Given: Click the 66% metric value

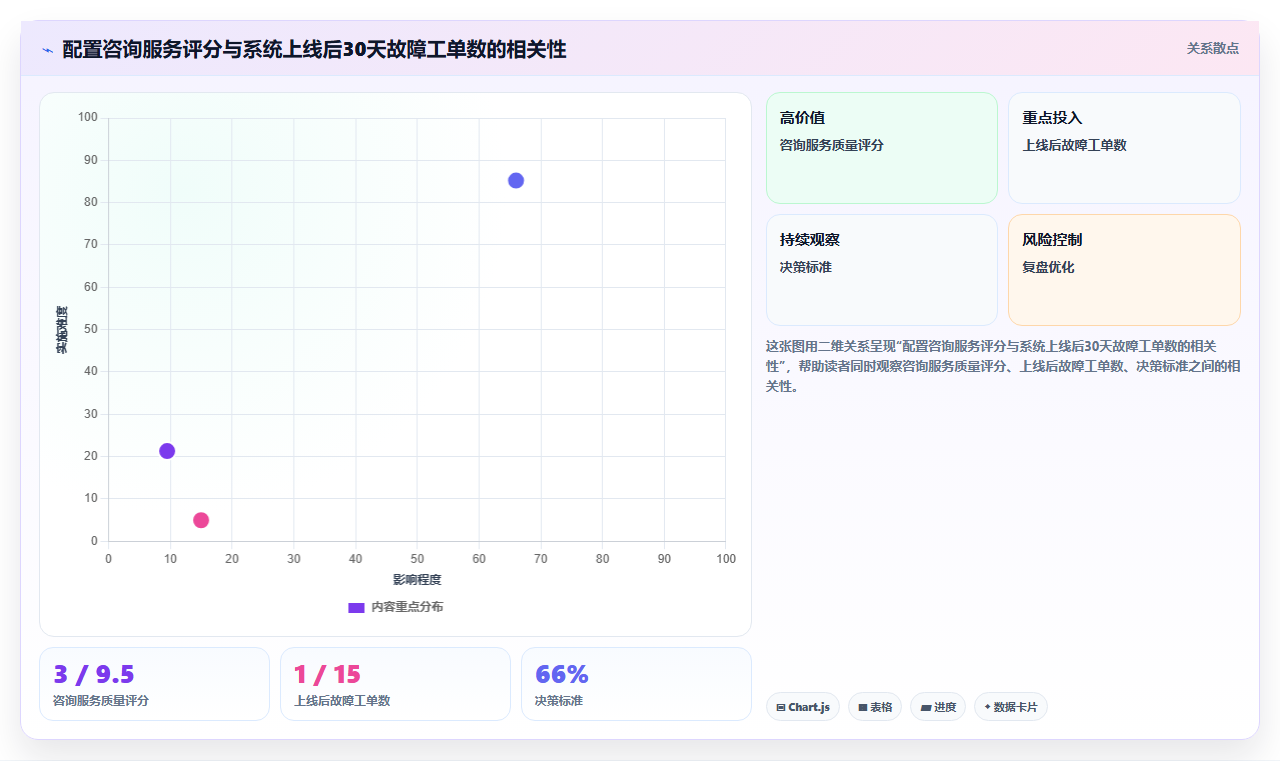Looking at the screenshot, I should point(562,674).
